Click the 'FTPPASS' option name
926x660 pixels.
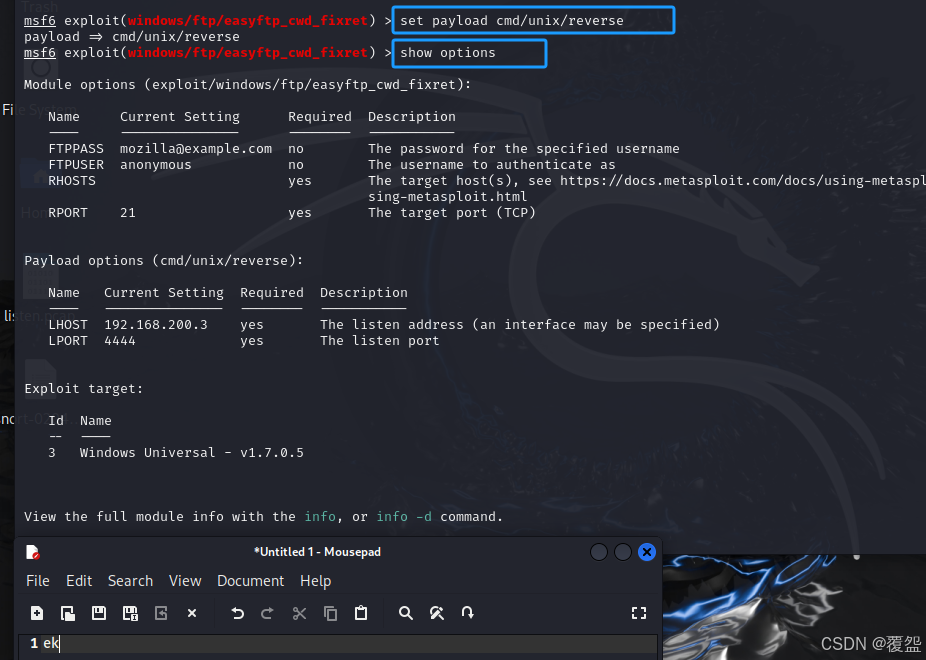click(76, 149)
